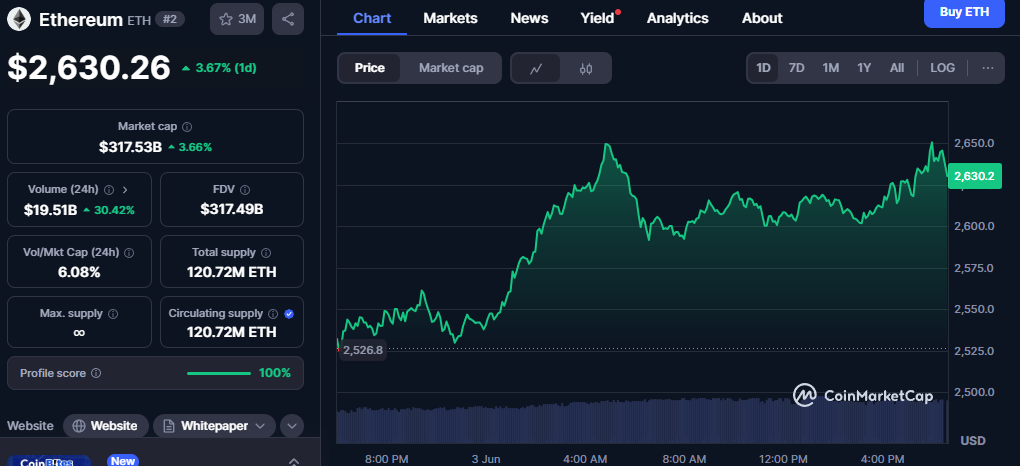1020x466 pixels.
Task: Click the 2,630.2 current price label on the chart
Action: (974, 176)
